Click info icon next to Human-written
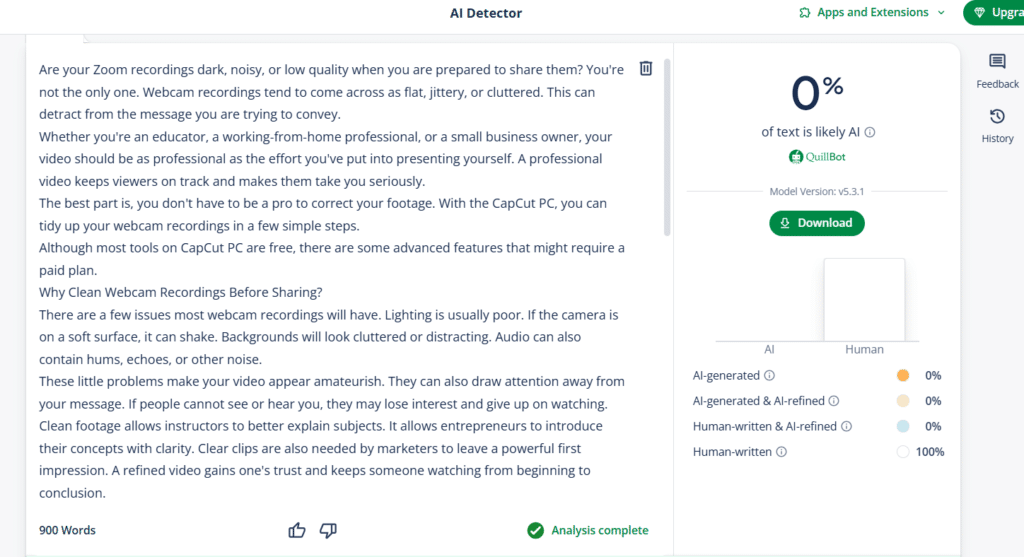 click(781, 452)
